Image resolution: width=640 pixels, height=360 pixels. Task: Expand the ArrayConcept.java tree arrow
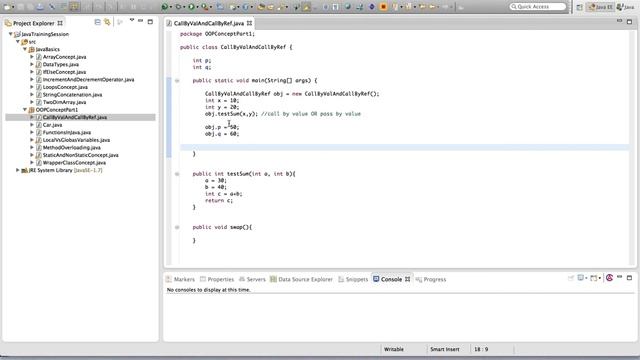(32, 57)
